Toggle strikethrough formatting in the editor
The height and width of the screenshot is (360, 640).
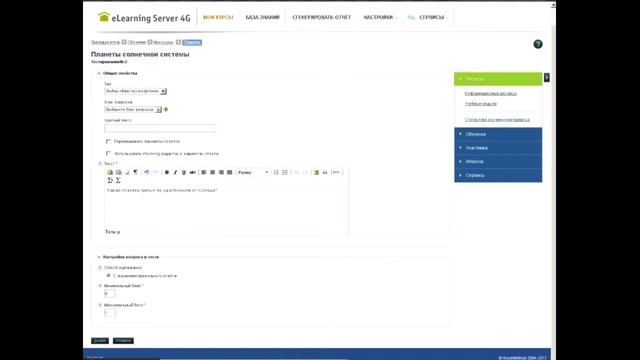(x=192, y=172)
